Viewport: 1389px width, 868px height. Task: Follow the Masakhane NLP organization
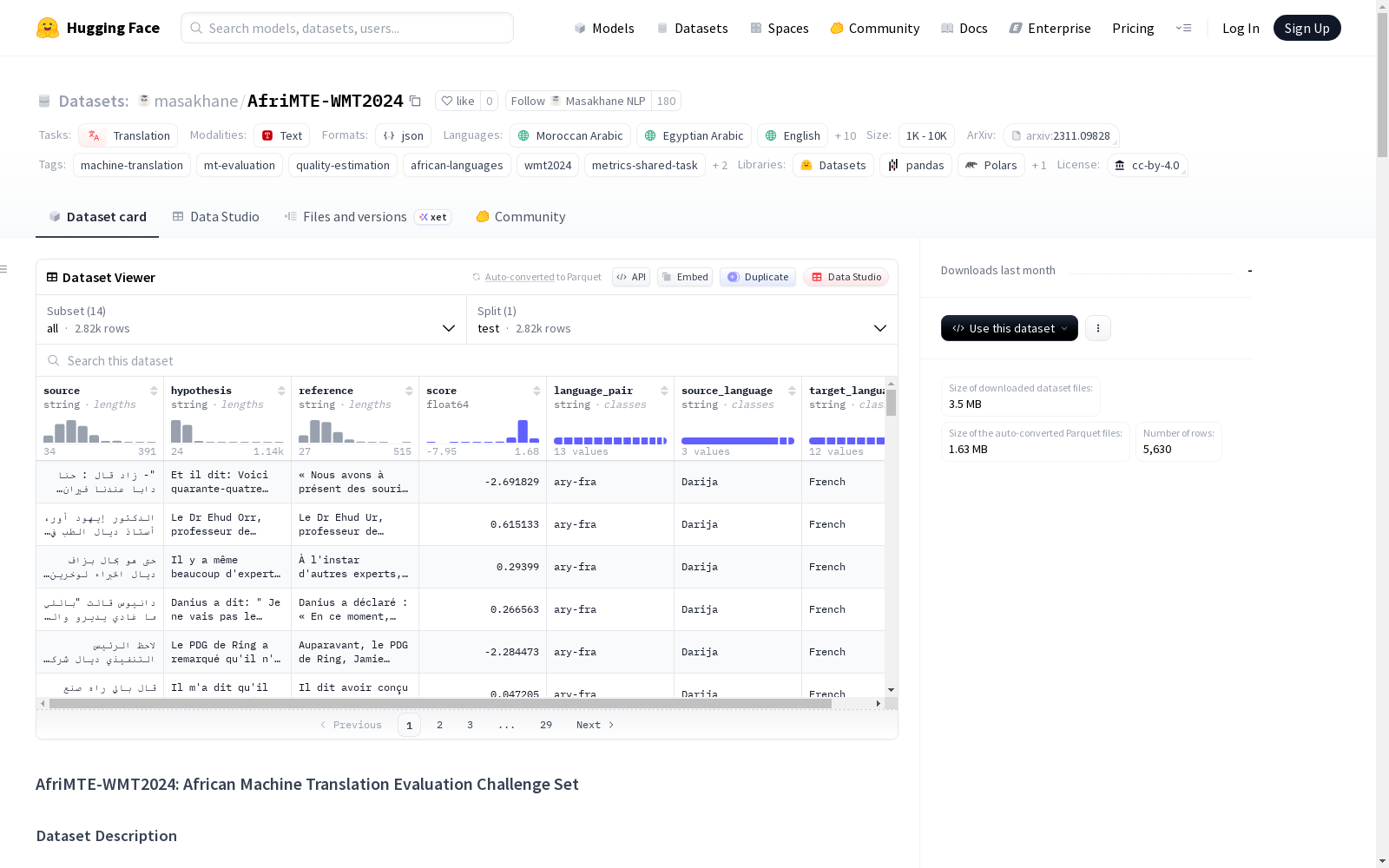pyautogui.click(x=578, y=101)
